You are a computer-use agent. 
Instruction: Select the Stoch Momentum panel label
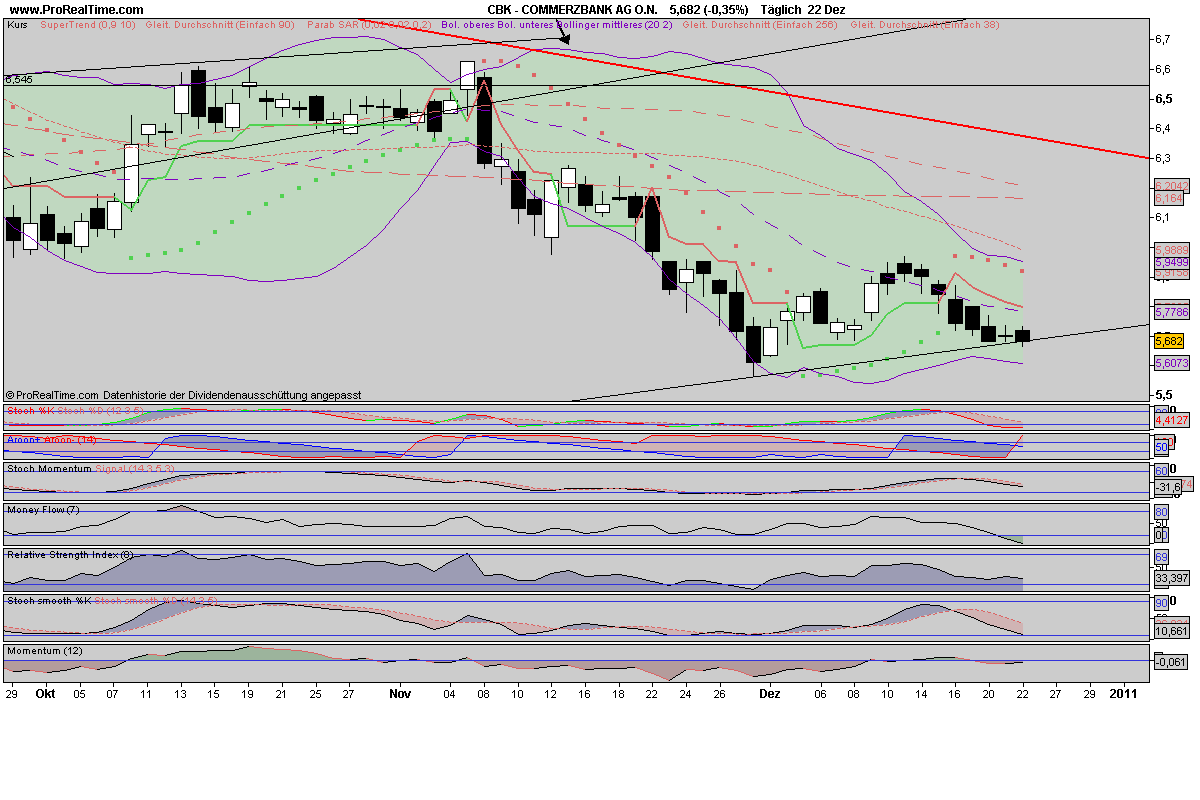[49, 467]
